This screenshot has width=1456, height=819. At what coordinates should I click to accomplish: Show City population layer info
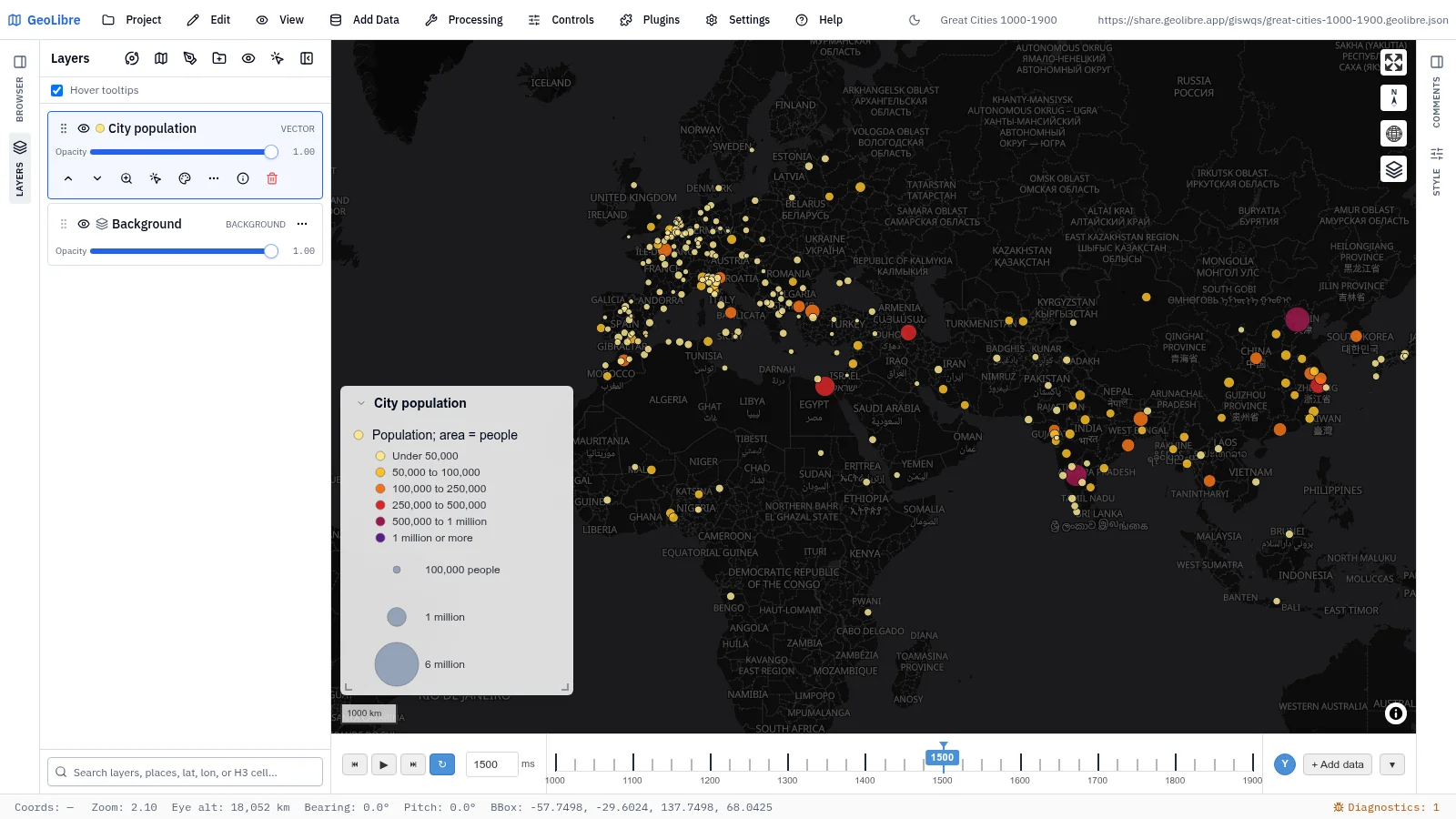click(243, 178)
